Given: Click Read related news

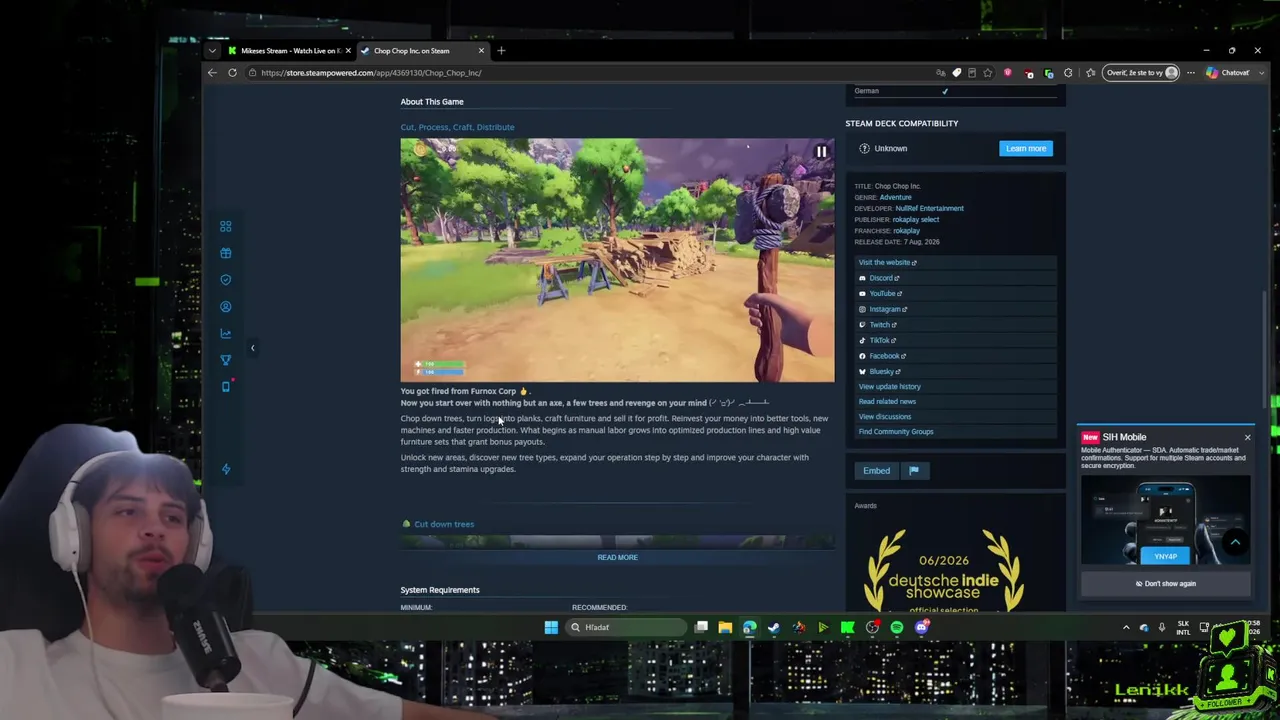Looking at the screenshot, I should tap(887, 402).
